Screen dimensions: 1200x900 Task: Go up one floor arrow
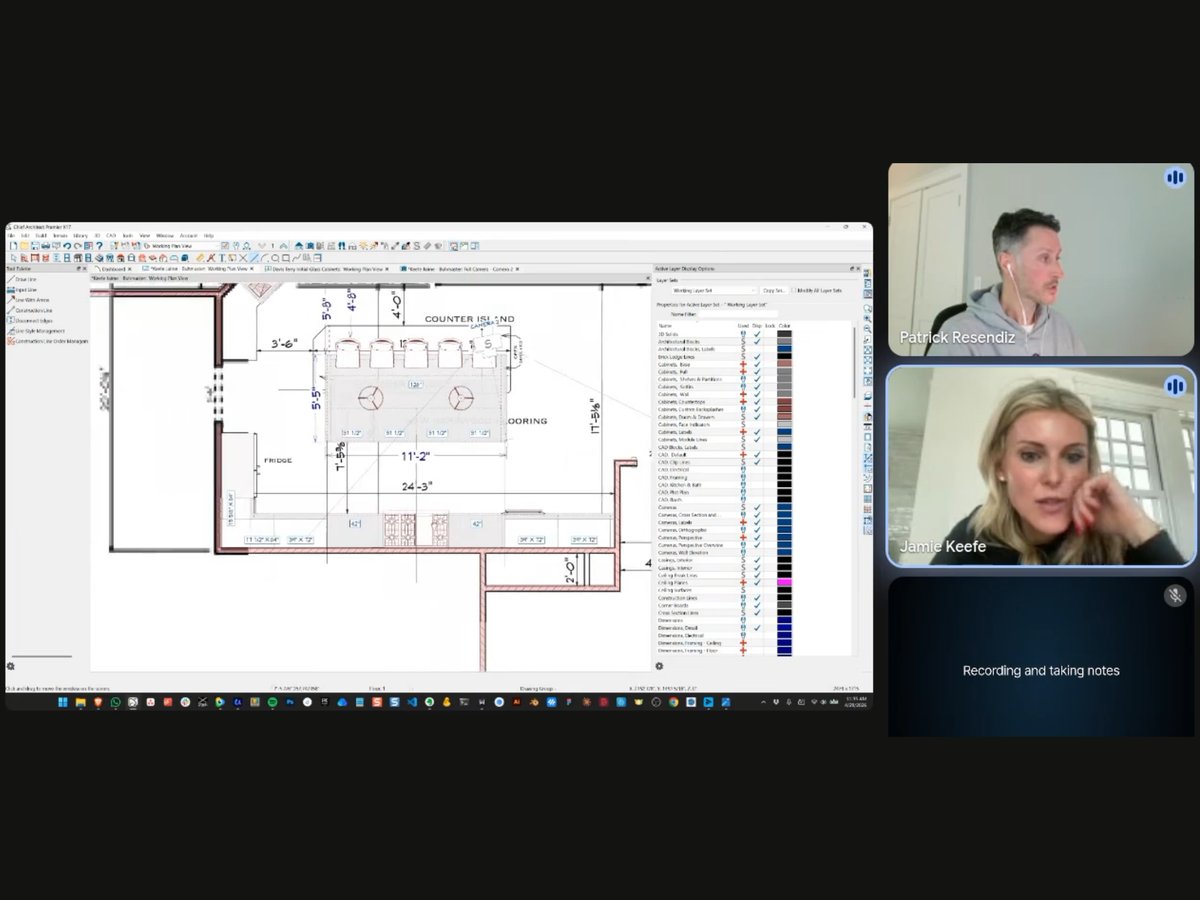283,246
